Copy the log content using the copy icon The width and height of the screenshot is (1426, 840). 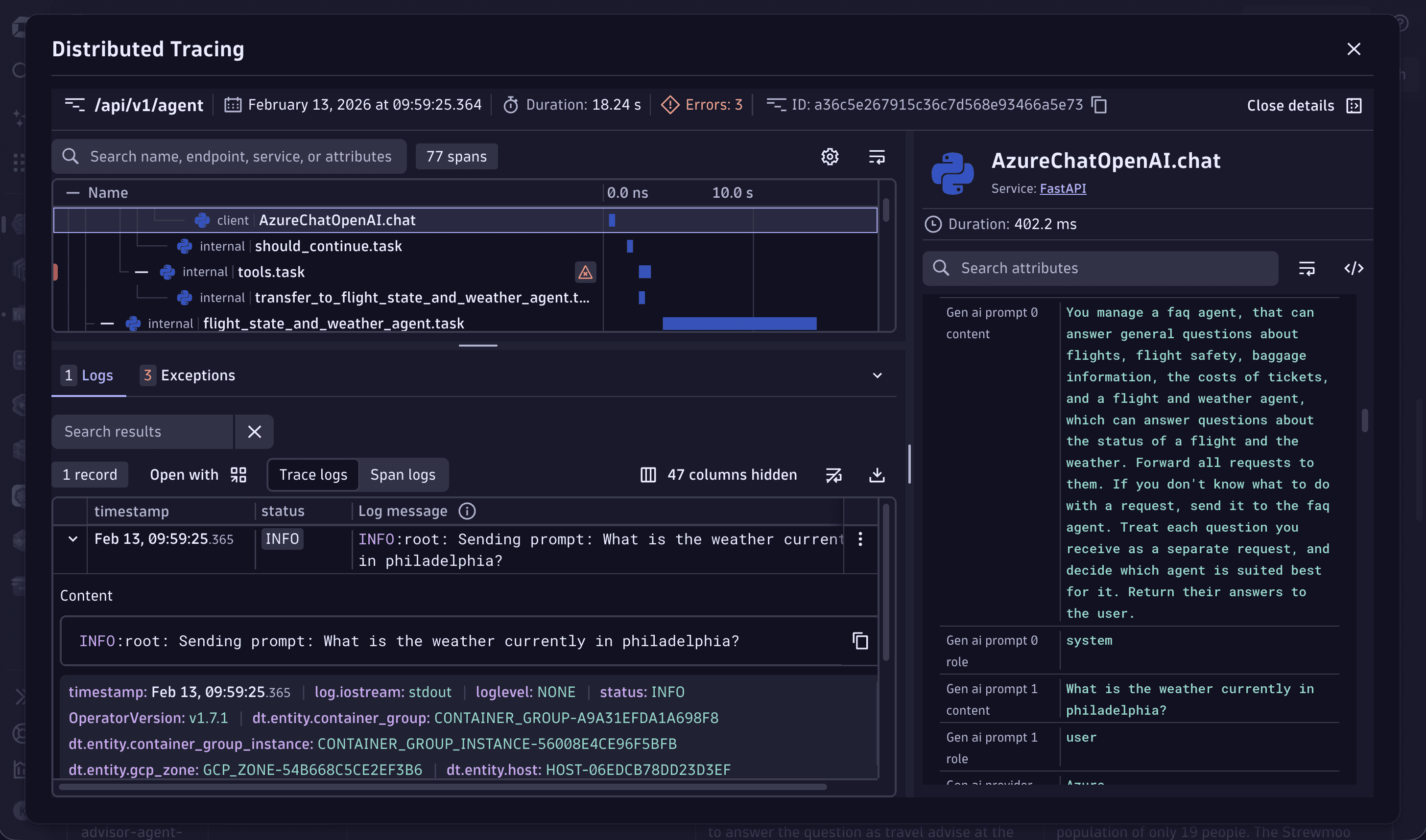[859, 641]
